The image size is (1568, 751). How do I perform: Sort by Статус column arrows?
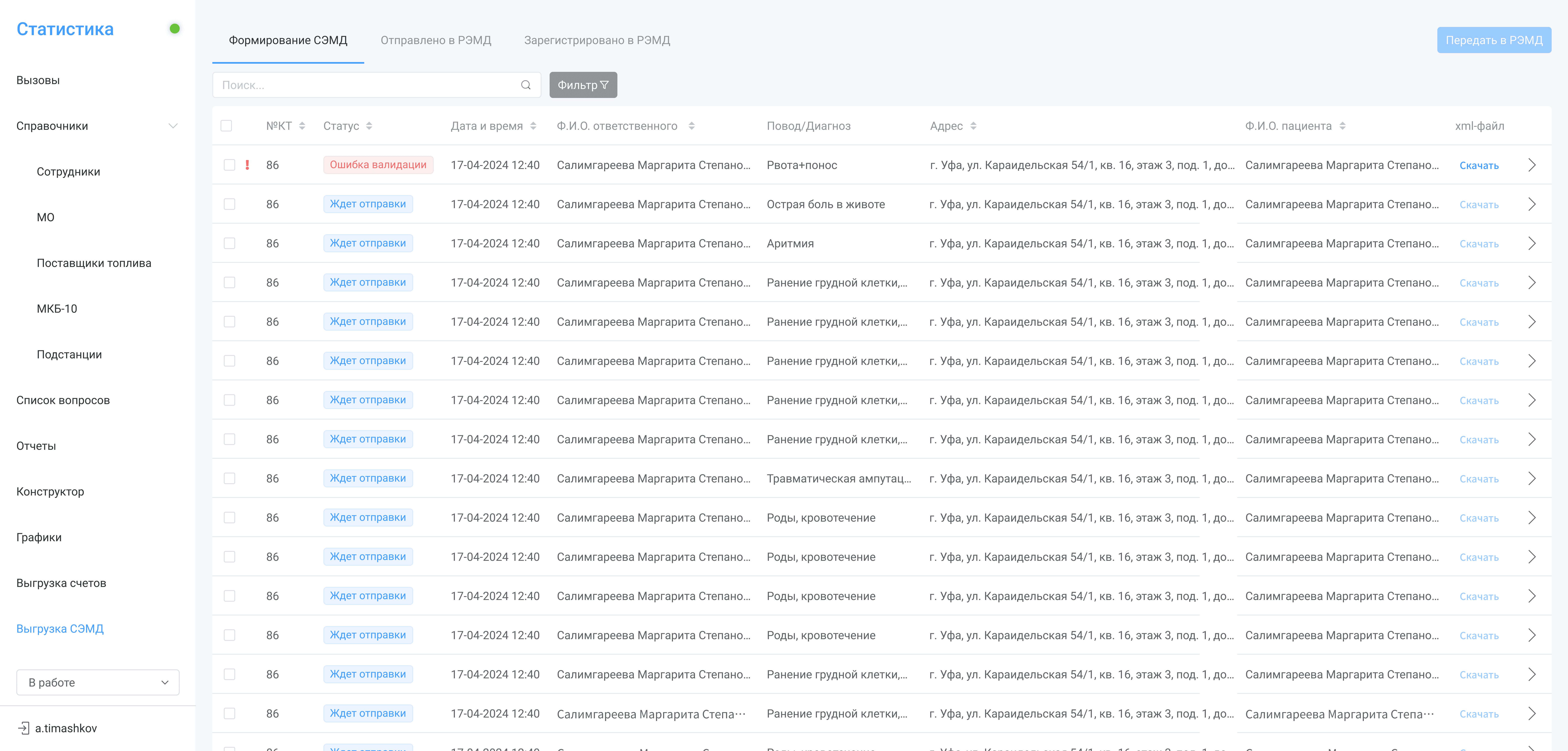(x=369, y=126)
